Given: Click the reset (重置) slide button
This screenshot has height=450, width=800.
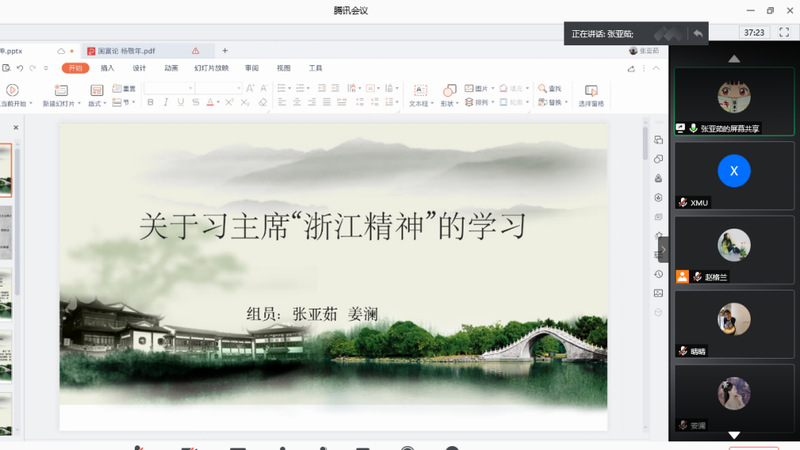Looking at the screenshot, I should pos(125,88).
